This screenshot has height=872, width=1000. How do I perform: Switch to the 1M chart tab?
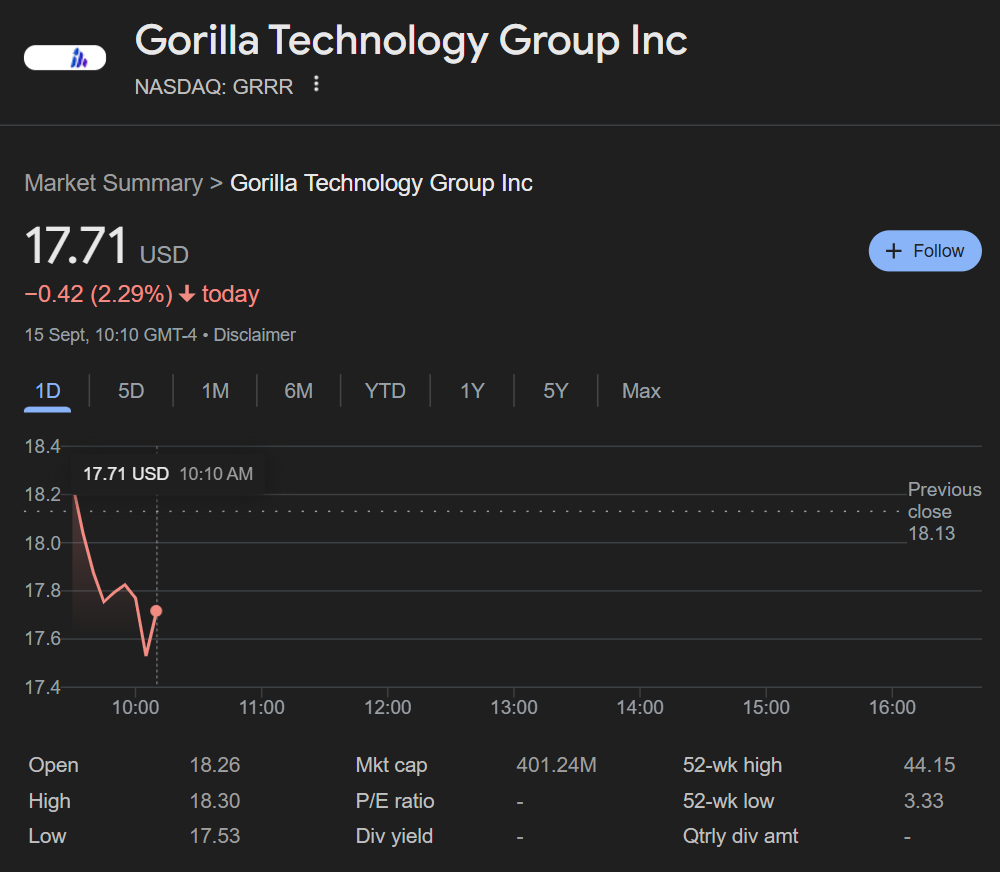[215, 391]
